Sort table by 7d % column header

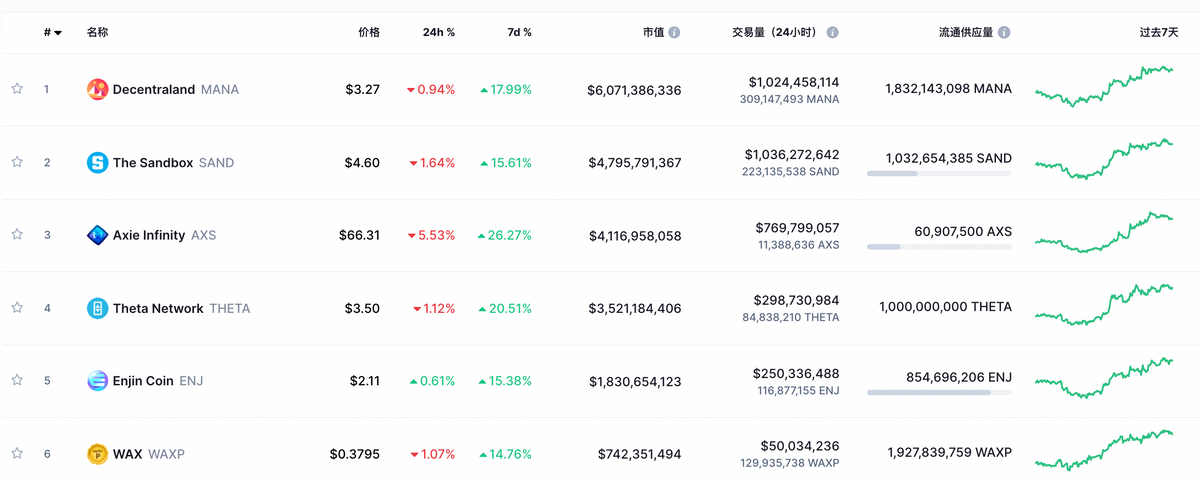click(x=519, y=32)
